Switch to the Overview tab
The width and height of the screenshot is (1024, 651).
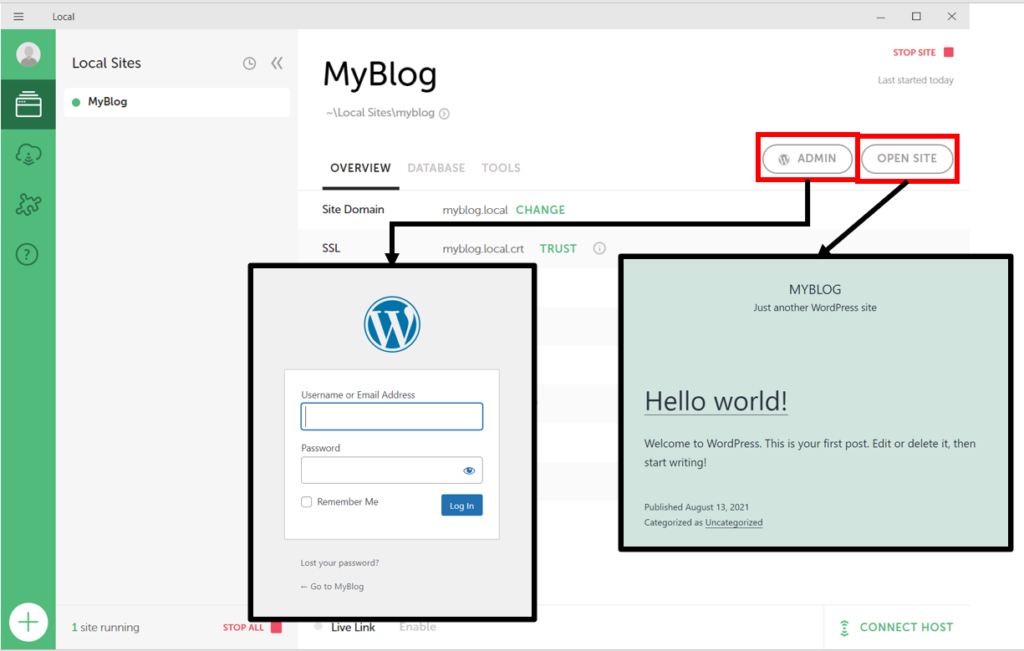pyautogui.click(x=360, y=168)
